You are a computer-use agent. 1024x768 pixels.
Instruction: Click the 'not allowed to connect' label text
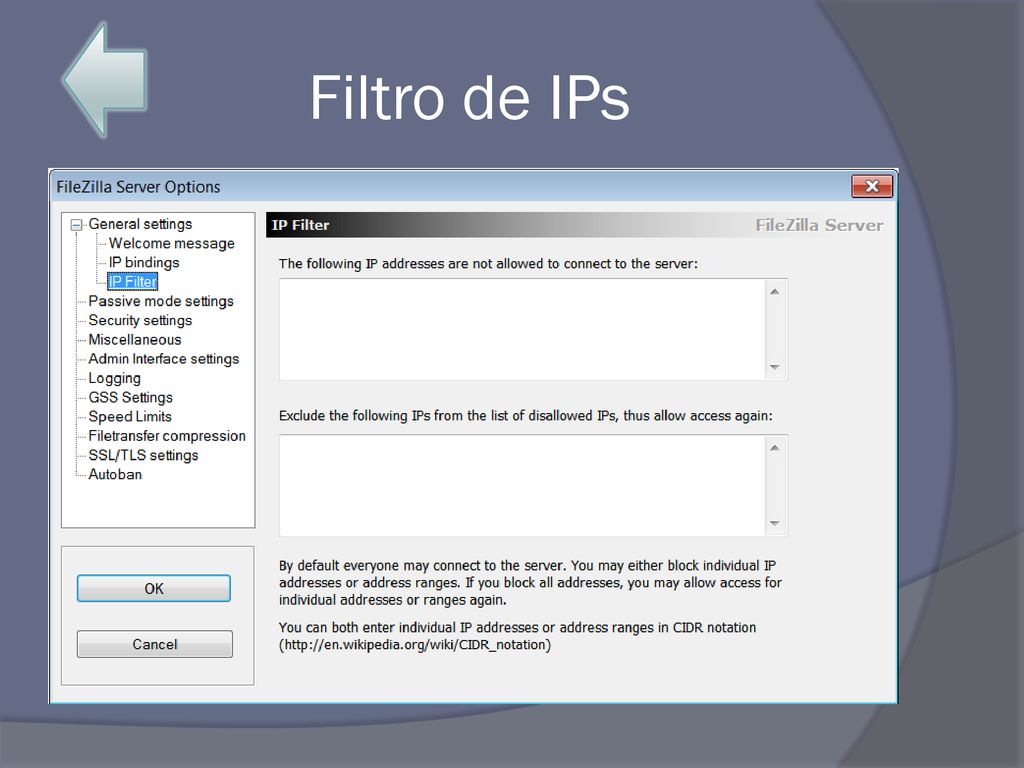click(x=488, y=264)
